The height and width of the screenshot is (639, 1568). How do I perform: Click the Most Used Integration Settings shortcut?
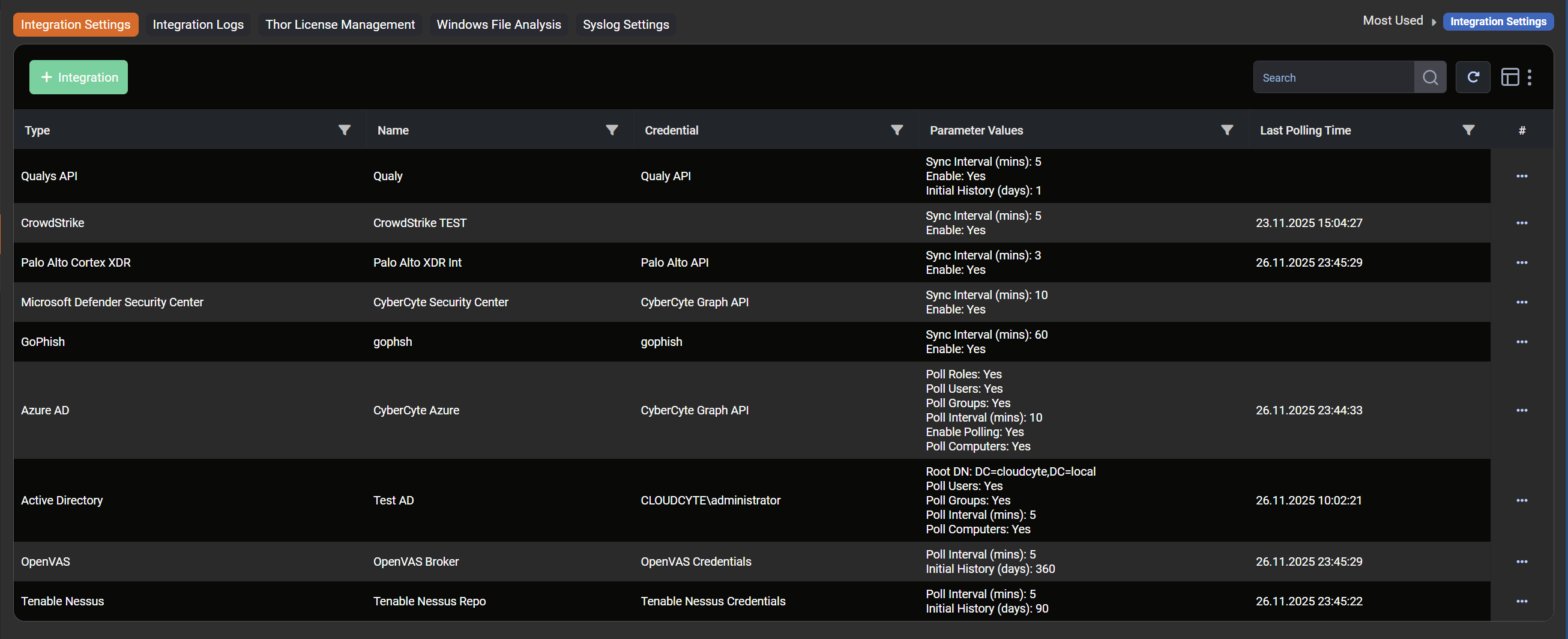(1497, 22)
